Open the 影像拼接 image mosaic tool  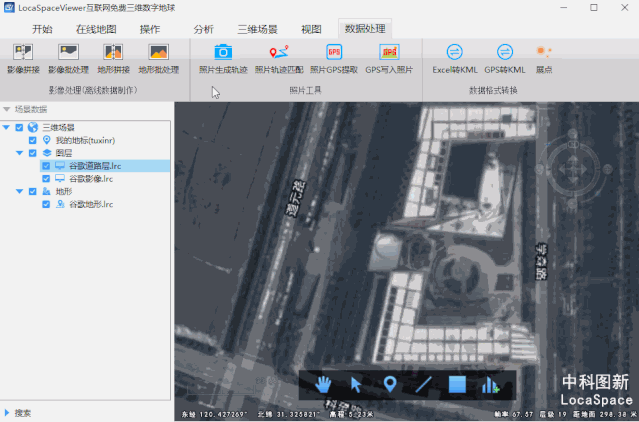pos(23,59)
